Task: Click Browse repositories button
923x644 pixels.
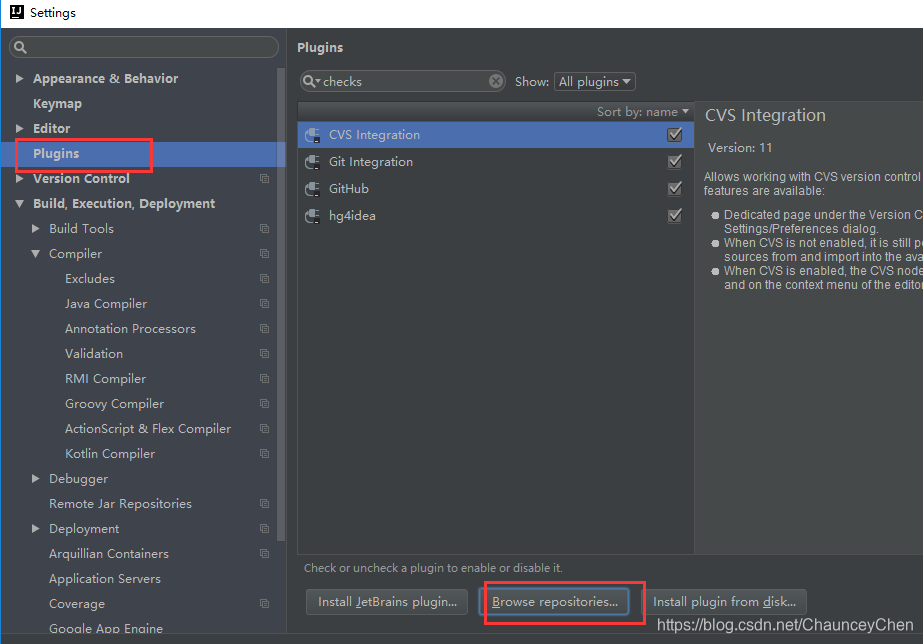Action: 555,602
